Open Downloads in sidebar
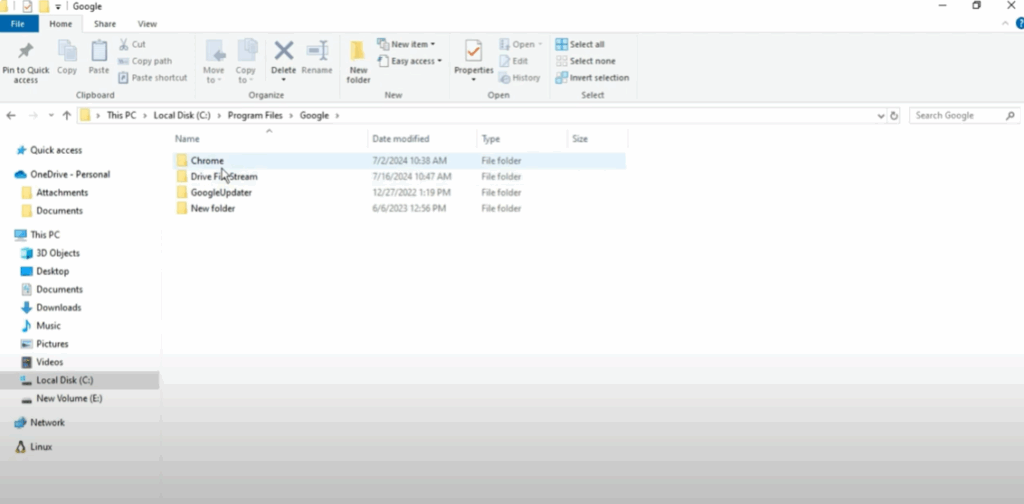The height and width of the screenshot is (504, 1024). click(x=52, y=307)
